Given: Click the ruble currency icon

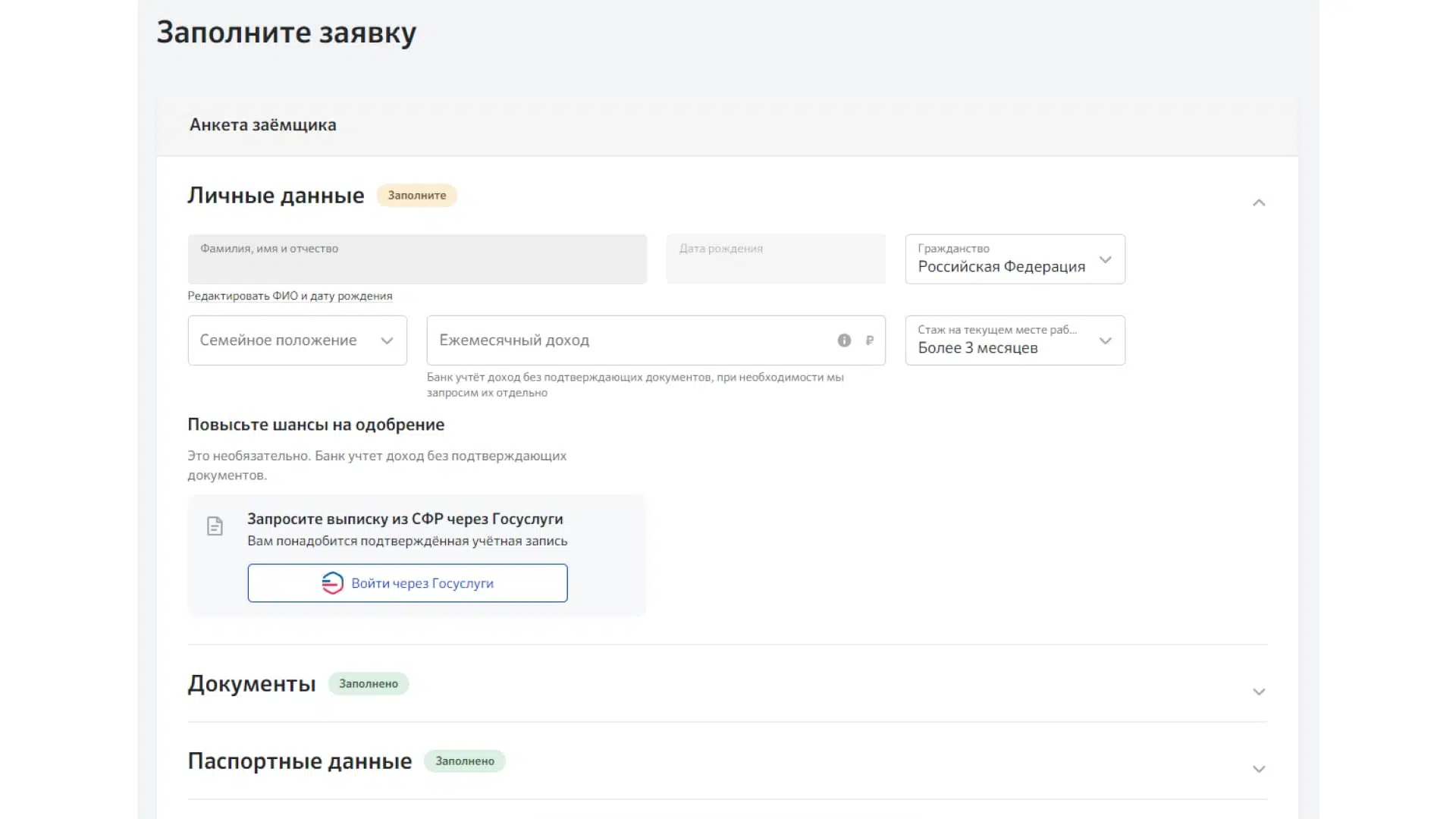Looking at the screenshot, I should point(870,340).
